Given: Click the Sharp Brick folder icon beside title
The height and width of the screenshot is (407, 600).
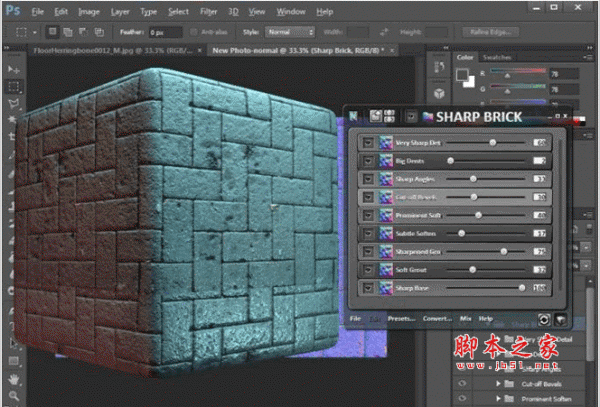Looking at the screenshot, I should [x=427, y=116].
